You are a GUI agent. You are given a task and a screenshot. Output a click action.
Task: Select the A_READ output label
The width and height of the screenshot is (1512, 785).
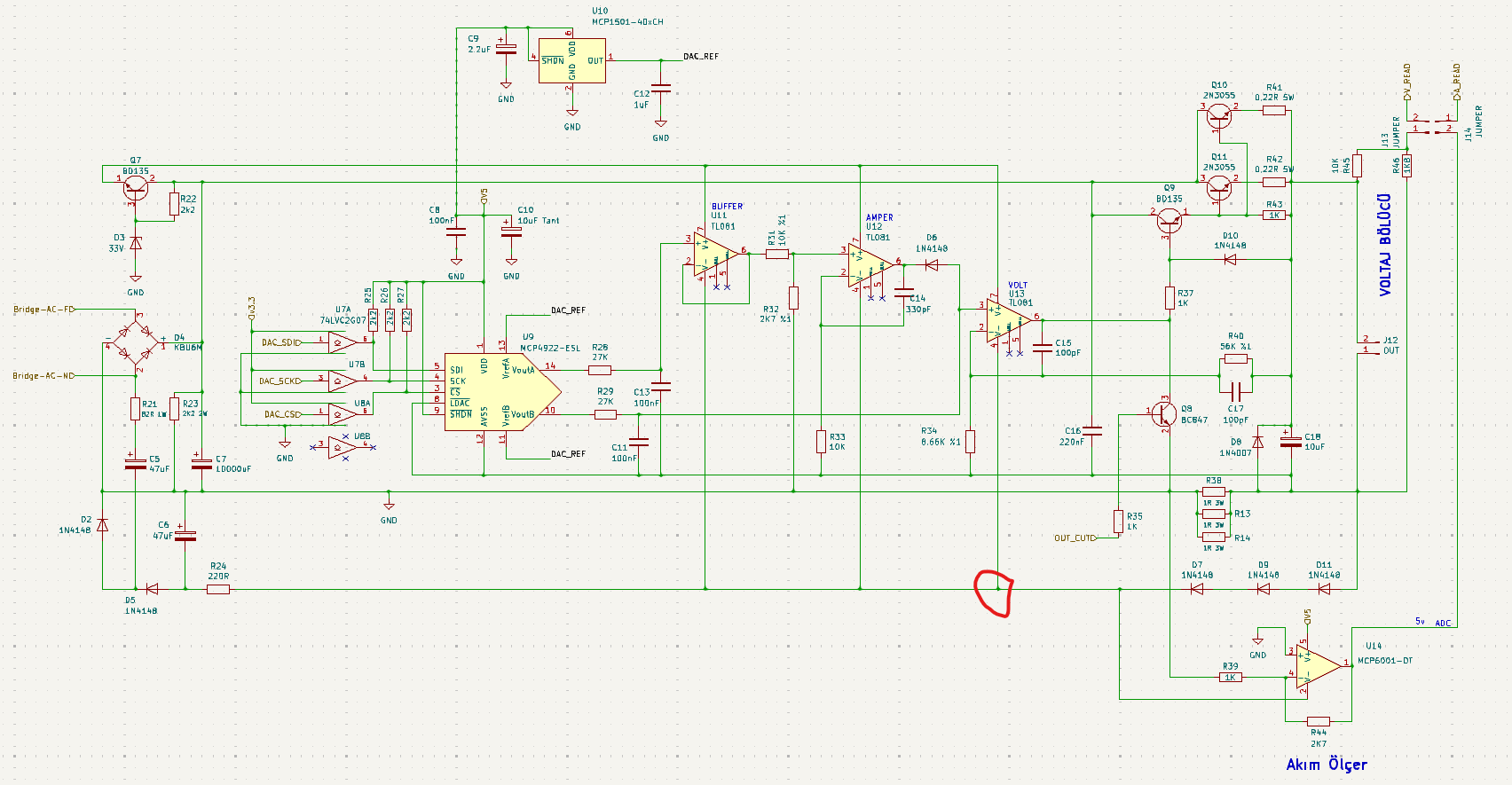pyautogui.click(x=1456, y=82)
